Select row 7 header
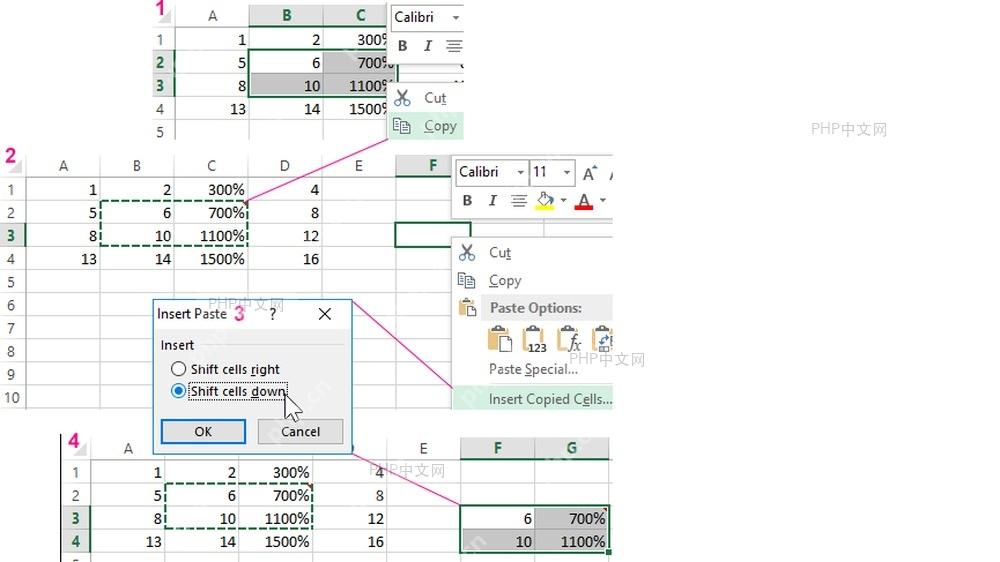 point(11,329)
